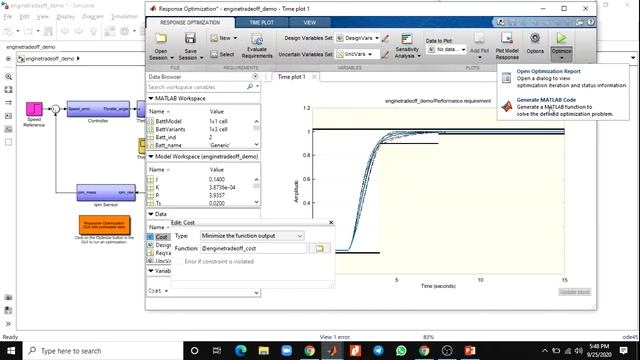Close the Time plot 1 tab
This screenshot has height=360, width=640.
click(x=314, y=77)
